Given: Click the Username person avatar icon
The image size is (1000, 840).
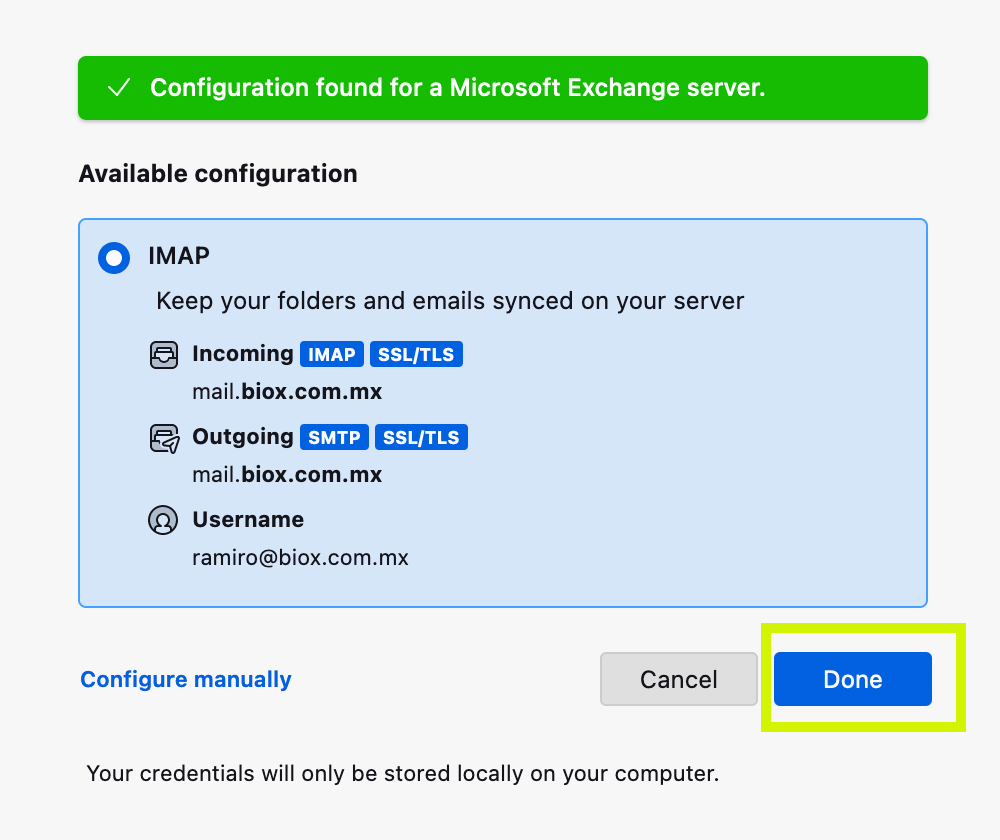Looking at the screenshot, I should pos(163,520).
